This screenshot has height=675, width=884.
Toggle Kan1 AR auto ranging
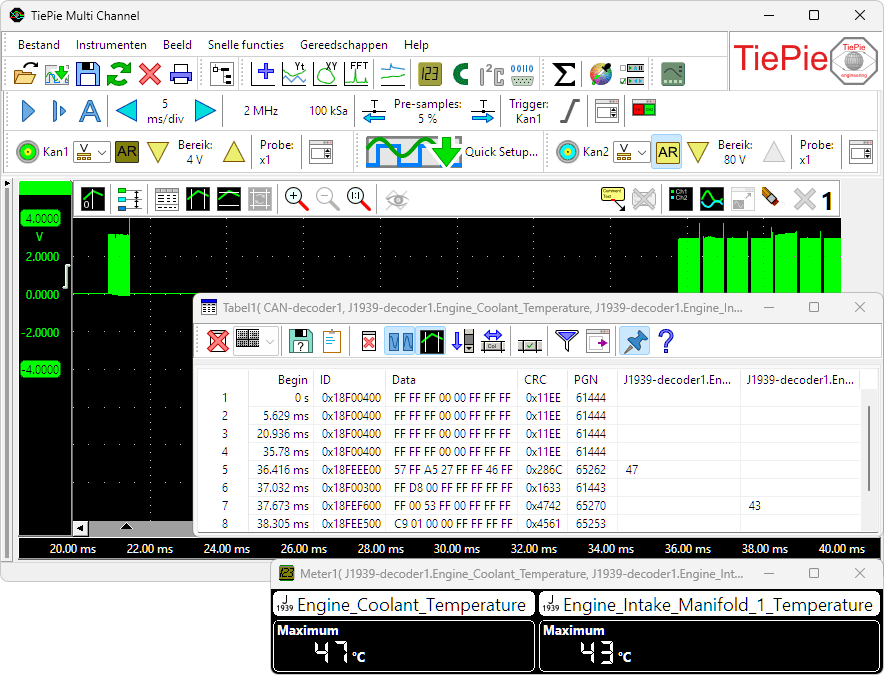pos(127,152)
